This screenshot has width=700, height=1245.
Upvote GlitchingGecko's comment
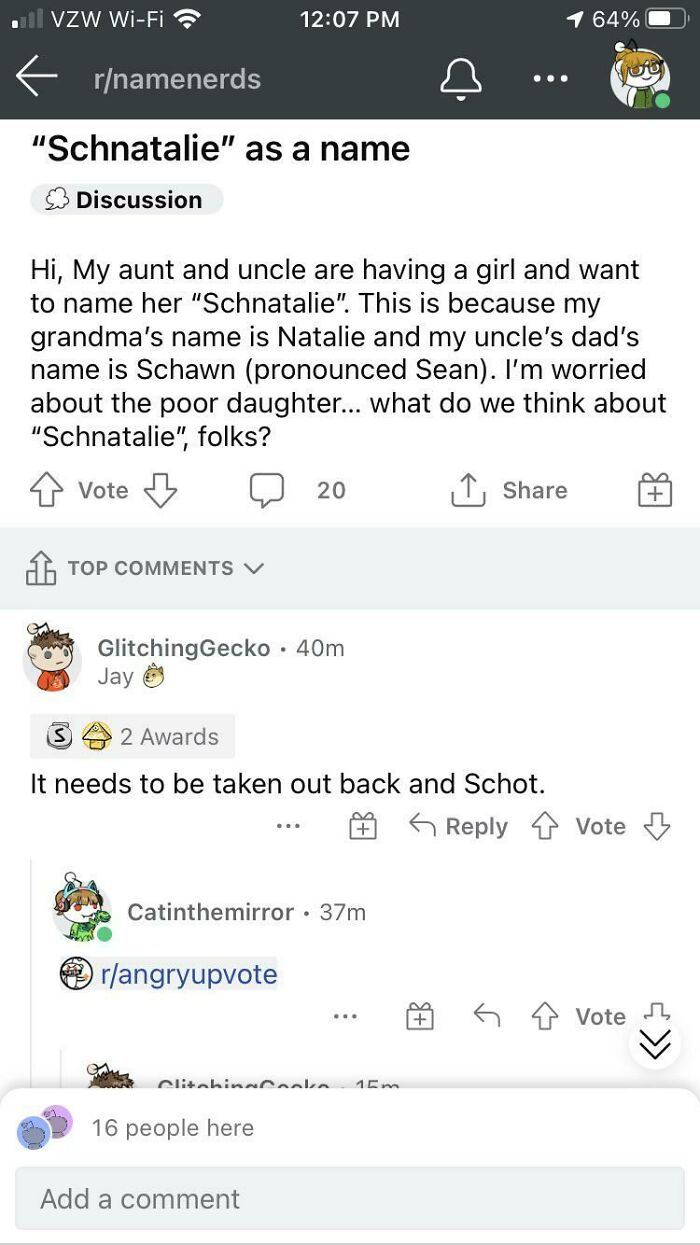point(545,826)
